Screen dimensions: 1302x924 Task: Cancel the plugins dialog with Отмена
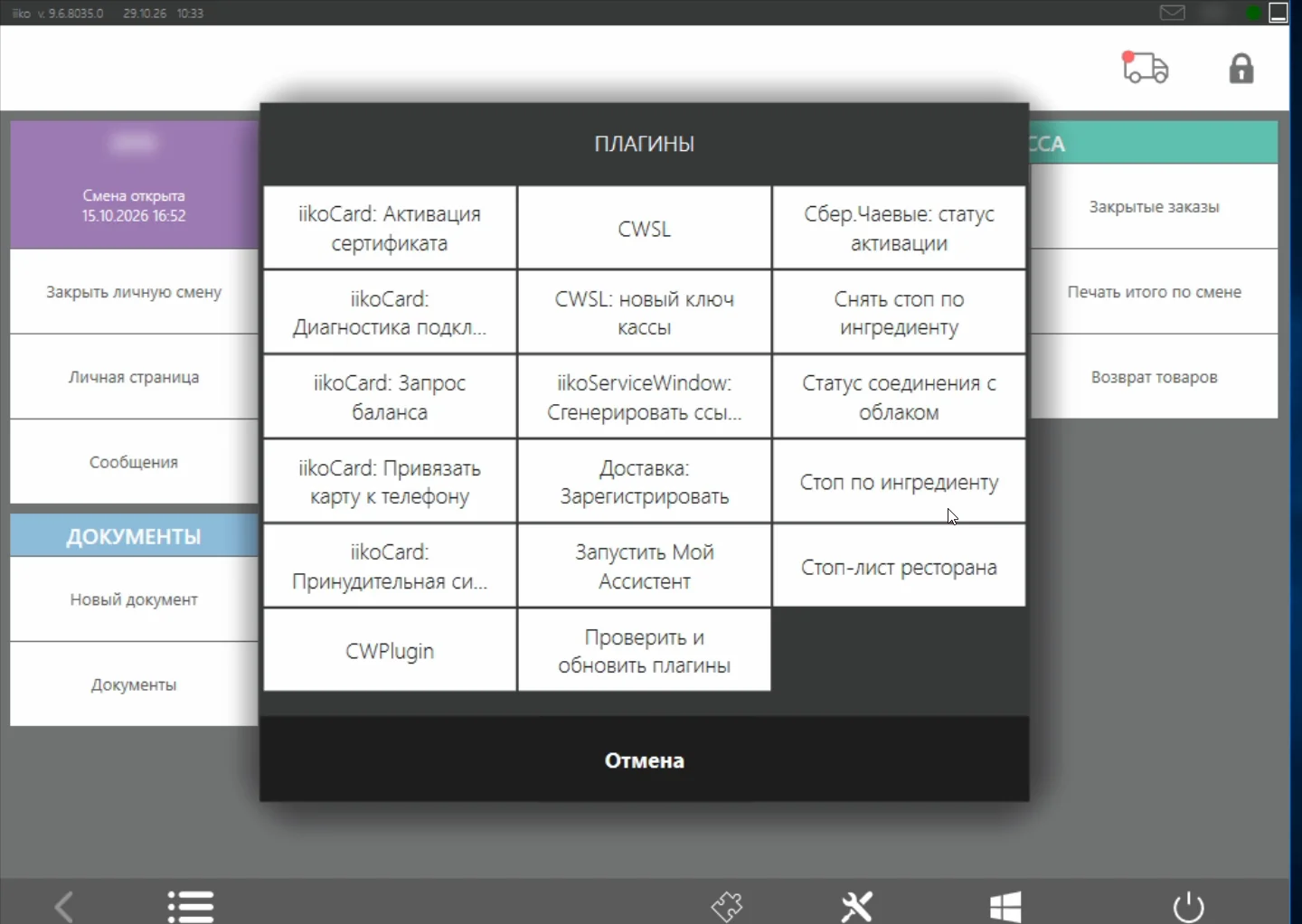[x=645, y=759]
